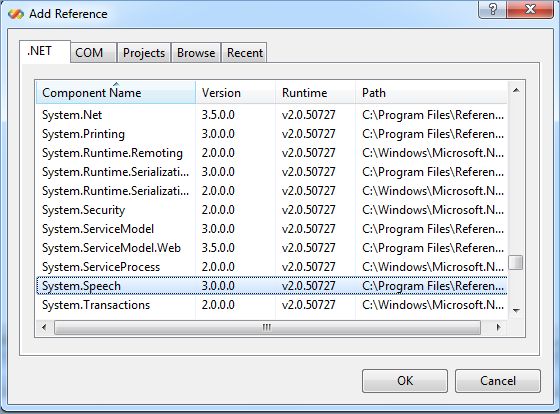Click version 3.5.0.0 in the System.Net row

click(x=218, y=115)
